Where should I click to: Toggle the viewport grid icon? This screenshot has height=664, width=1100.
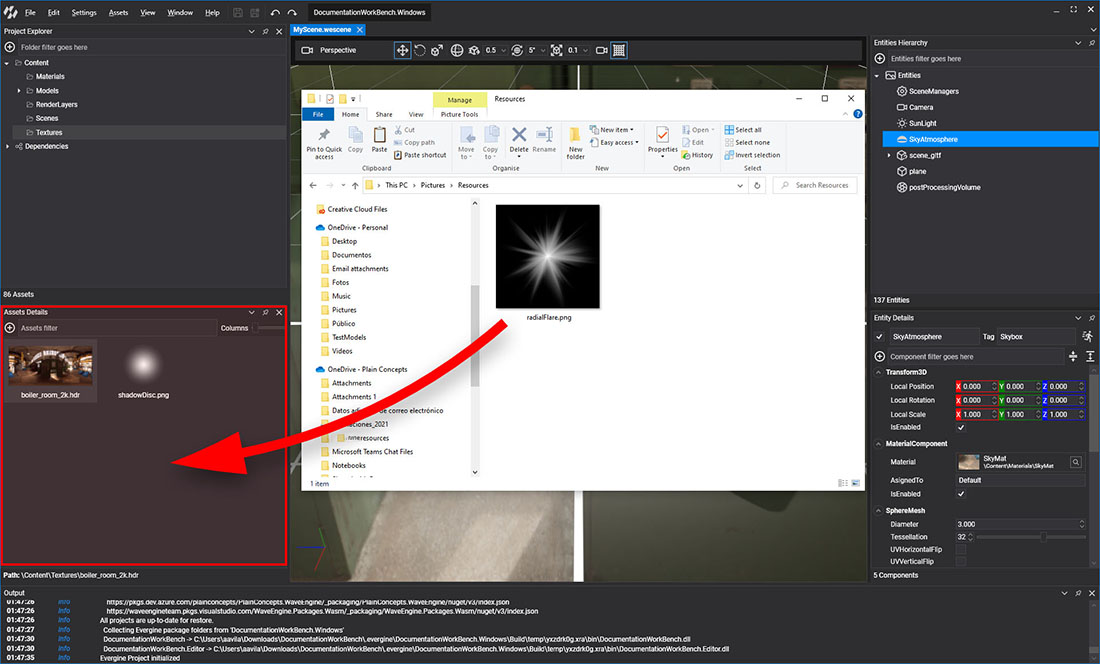pyautogui.click(x=619, y=50)
